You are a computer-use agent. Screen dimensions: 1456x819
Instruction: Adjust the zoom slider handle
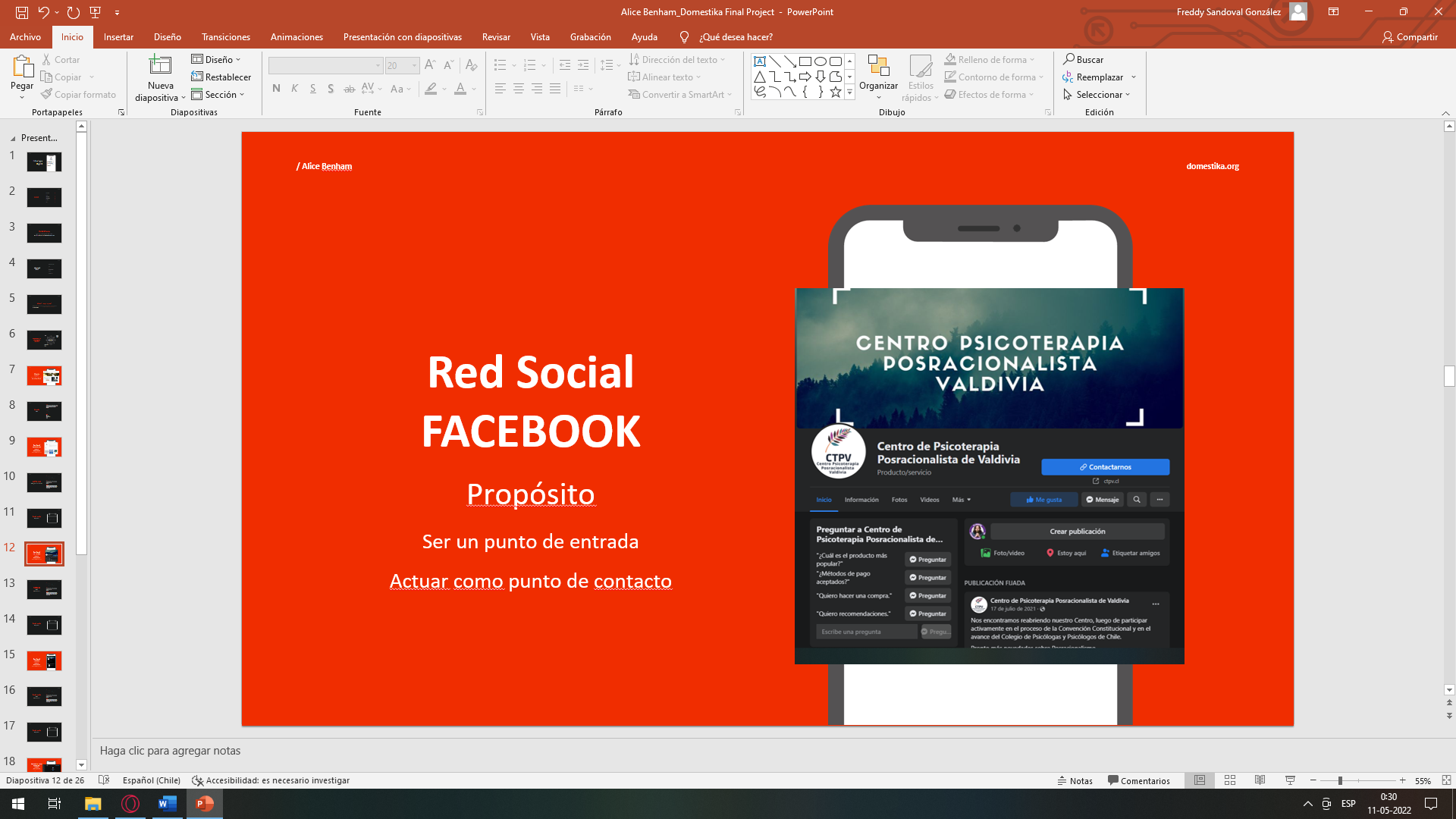click(x=1340, y=780)
